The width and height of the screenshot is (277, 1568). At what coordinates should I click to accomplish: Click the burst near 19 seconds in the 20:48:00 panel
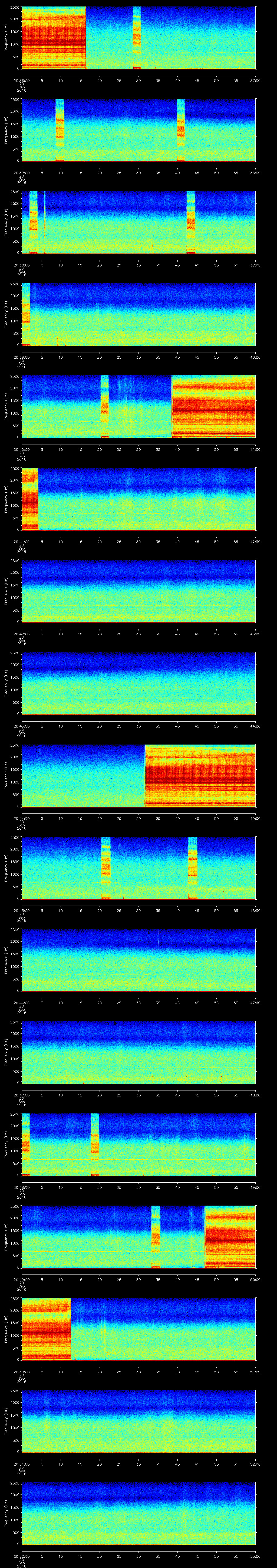click(94, 1144)
